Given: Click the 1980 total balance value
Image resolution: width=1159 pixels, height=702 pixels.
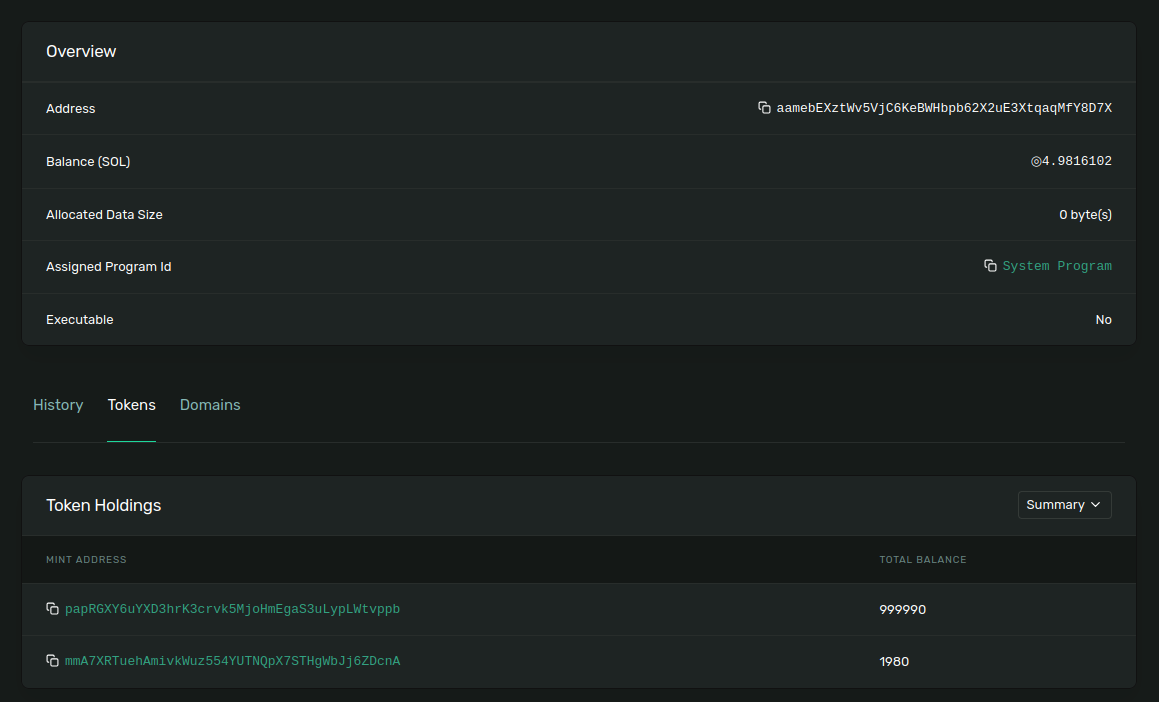Looking at the screenshot, I should coord(894,661).
